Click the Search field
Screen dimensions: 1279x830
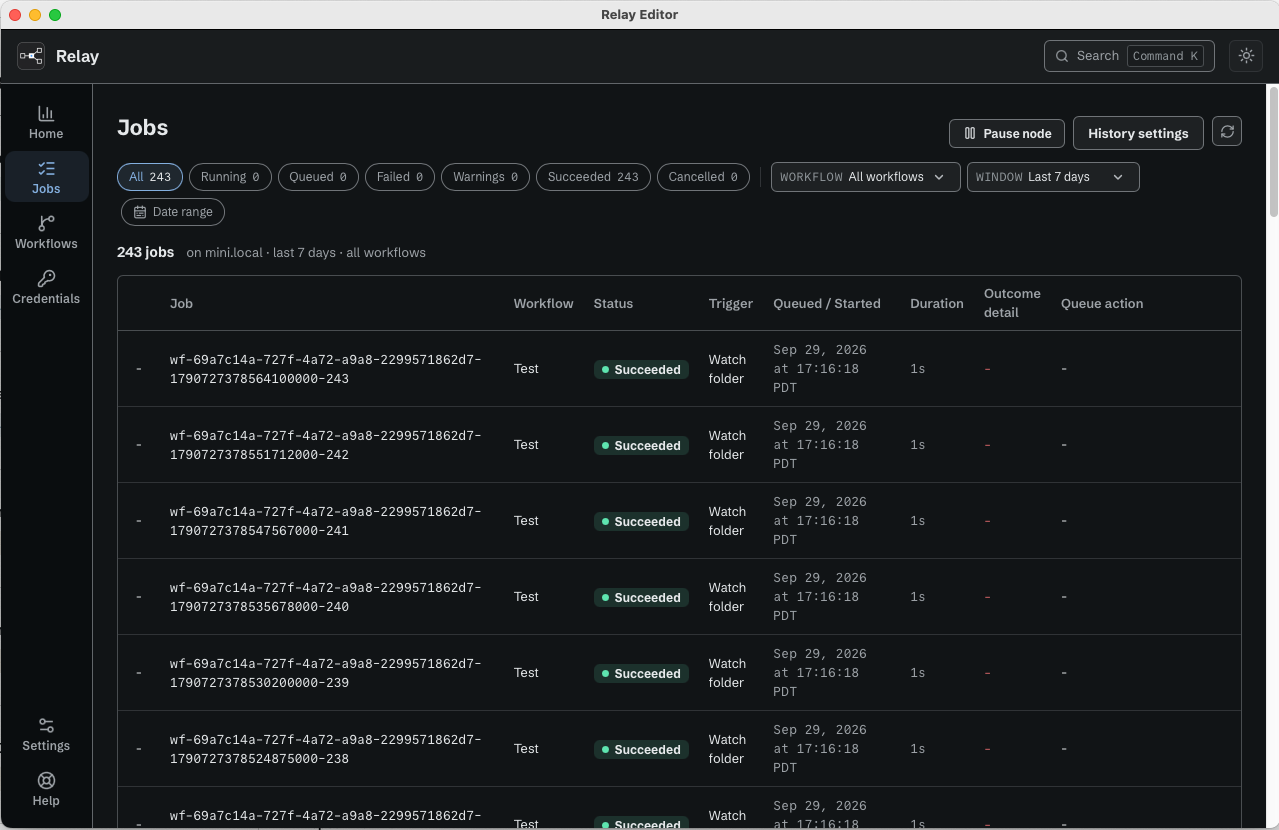pyautogui.click(x=1129, y=56)
